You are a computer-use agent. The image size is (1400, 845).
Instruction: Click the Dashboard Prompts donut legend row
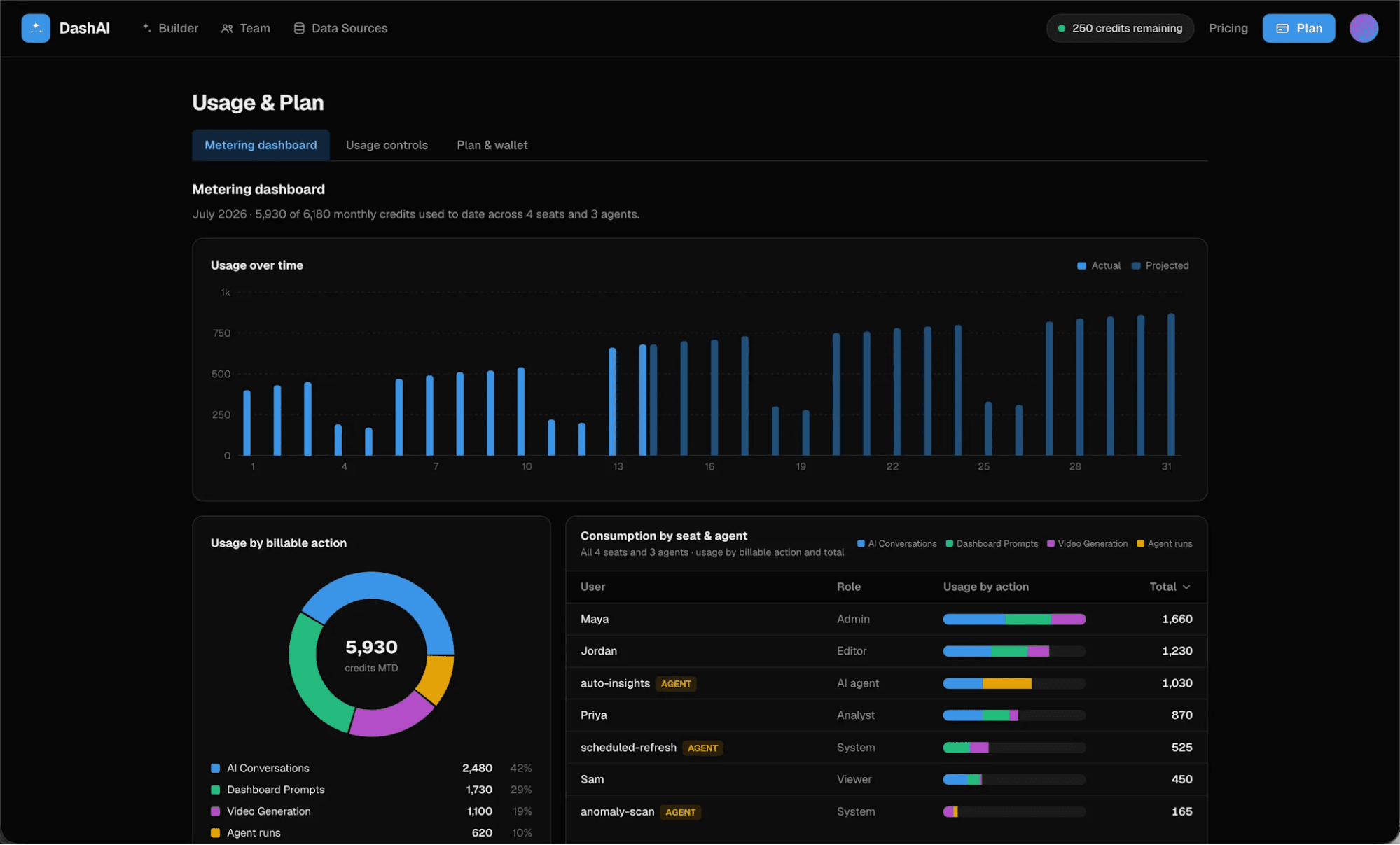coord(371,790)
